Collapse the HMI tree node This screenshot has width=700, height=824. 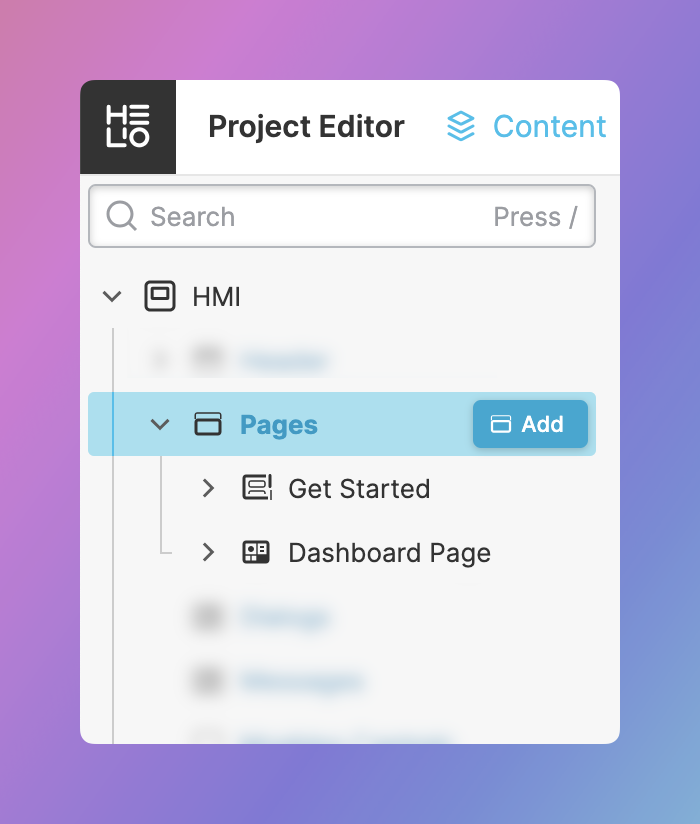click(x=113, y=296)
